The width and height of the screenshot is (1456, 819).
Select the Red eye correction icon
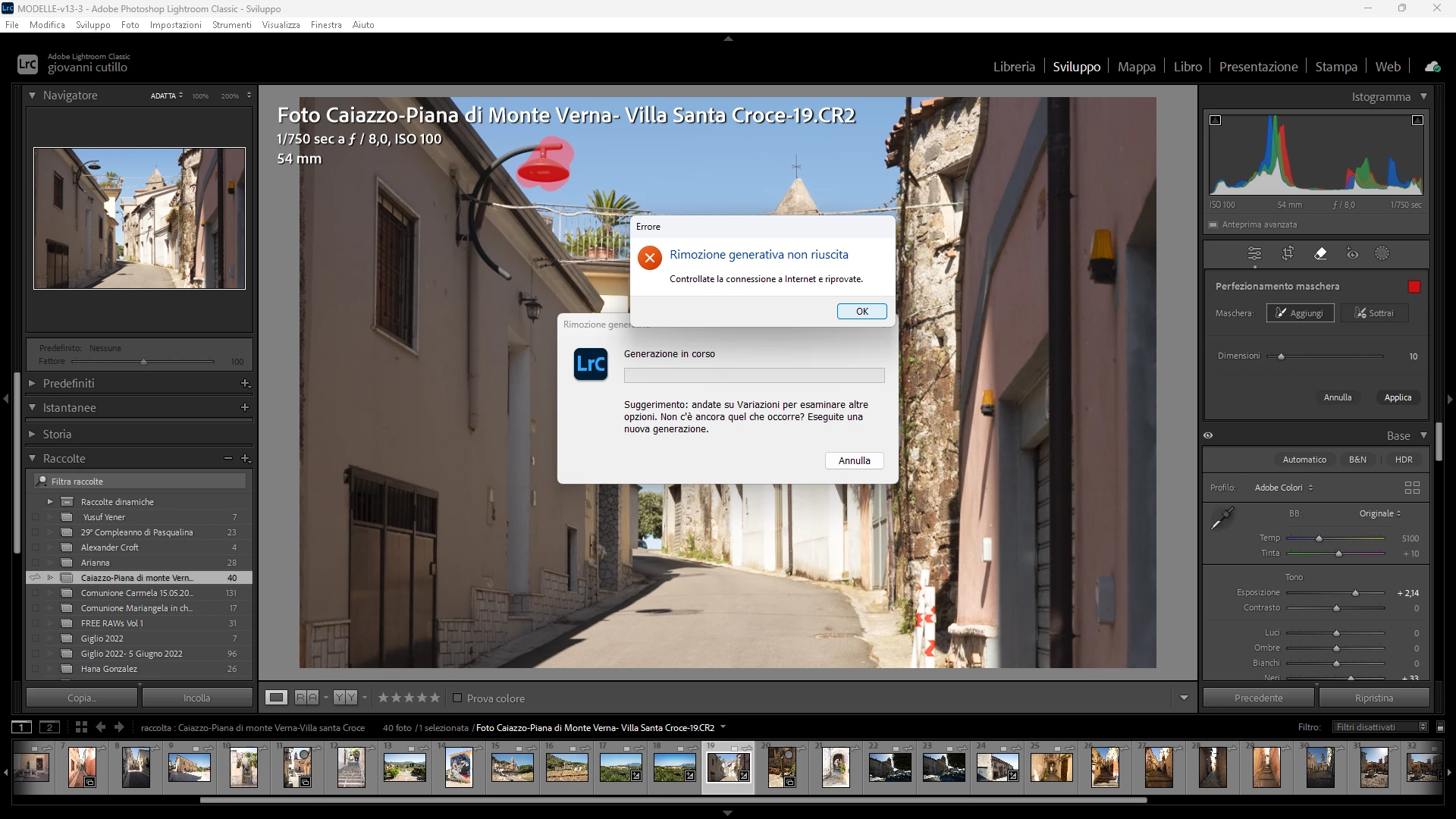coord(1352,253)
